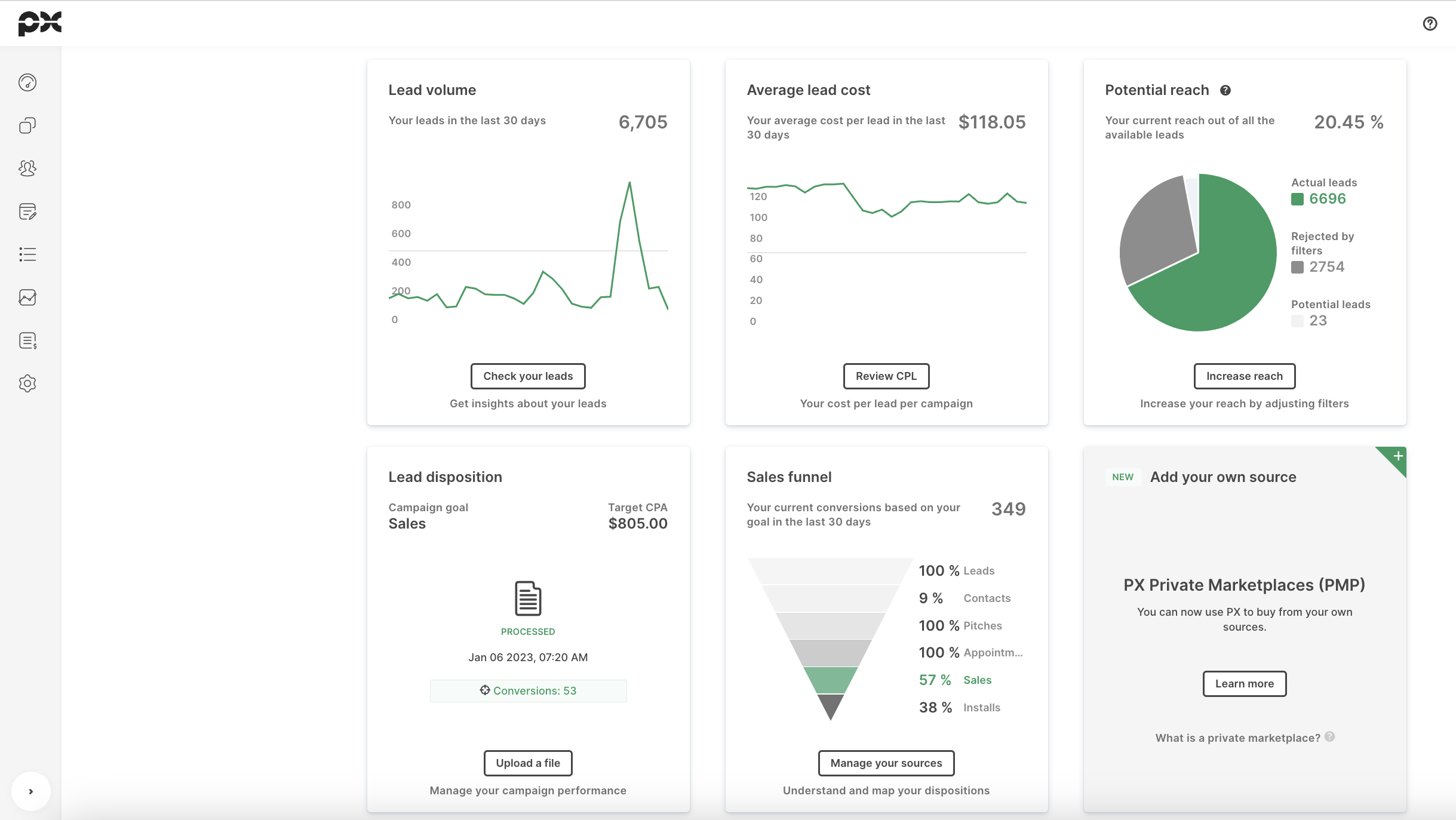Open the edit notes sidebar icon
Screen dimensions: 1456x820
(27, 211)
